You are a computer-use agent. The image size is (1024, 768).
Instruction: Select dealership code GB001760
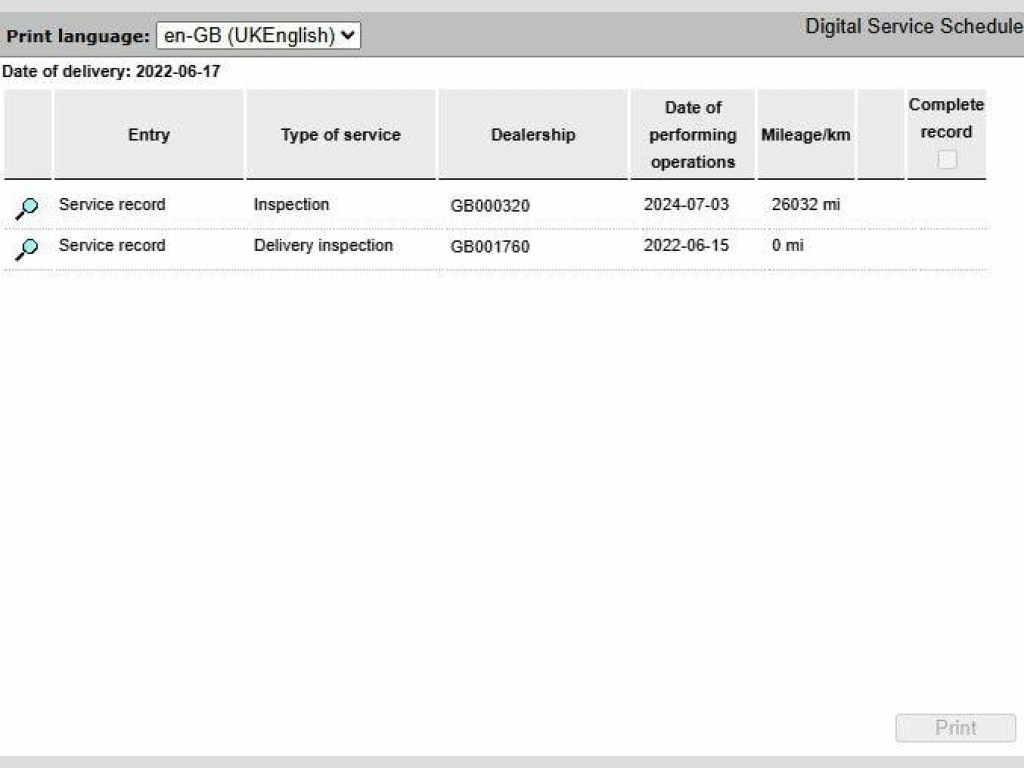[490, 247]
